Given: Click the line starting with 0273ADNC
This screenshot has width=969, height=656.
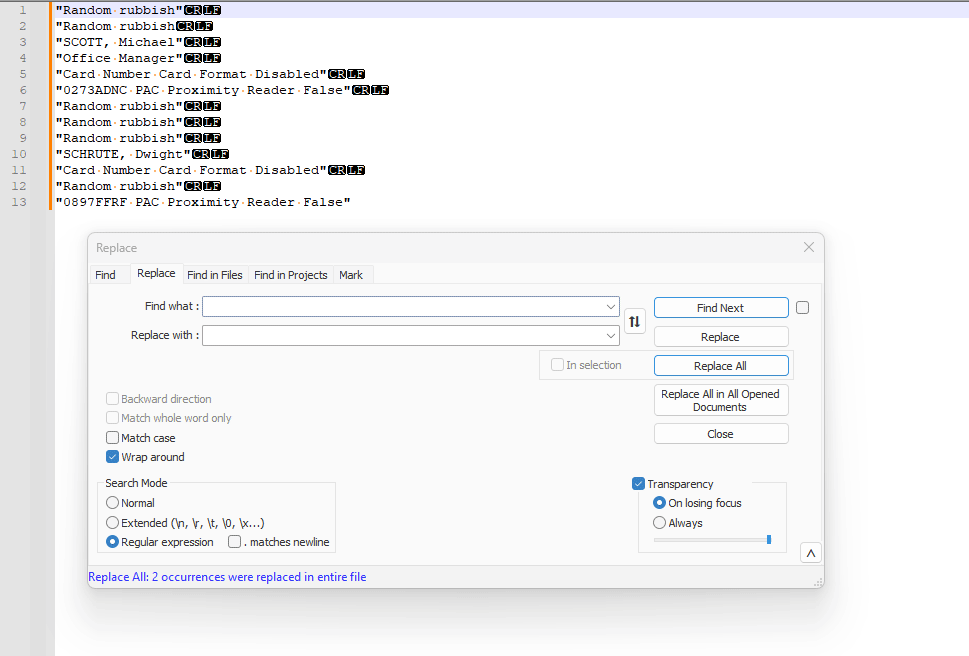Looking at the screenshot, I should click(x=203, y=90).
